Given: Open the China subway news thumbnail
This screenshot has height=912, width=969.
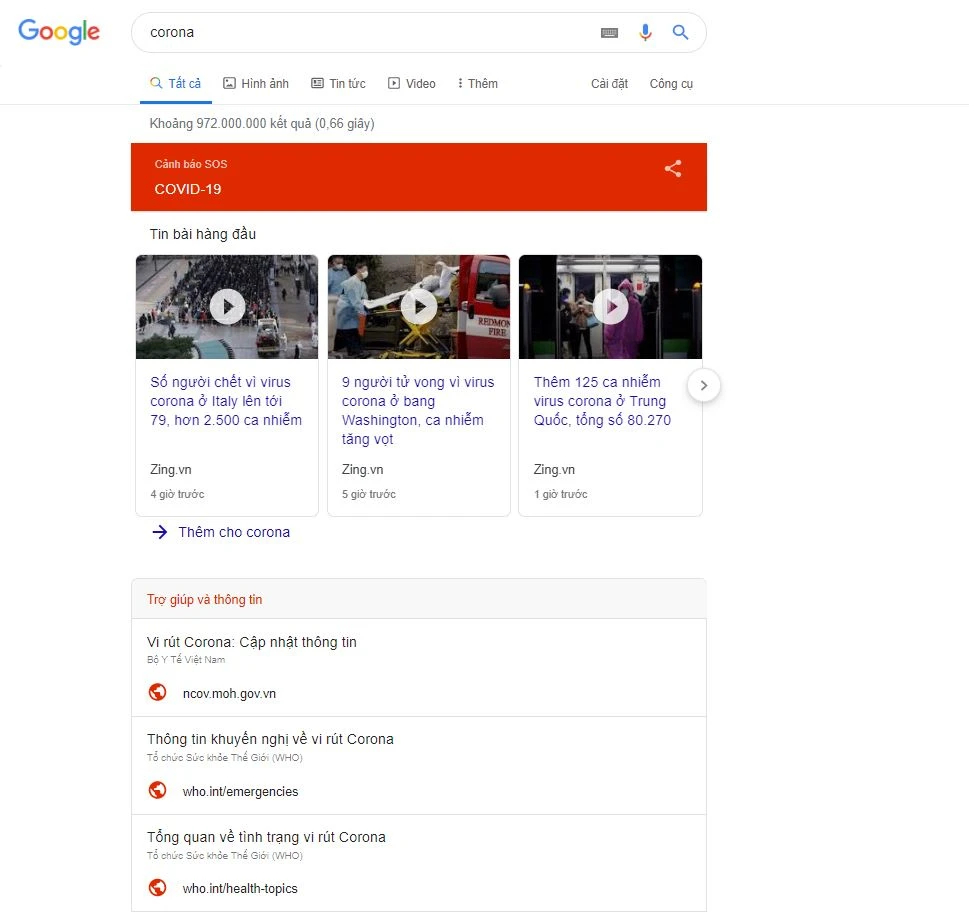Looking at the screenshot, I should tap(610, 306).
